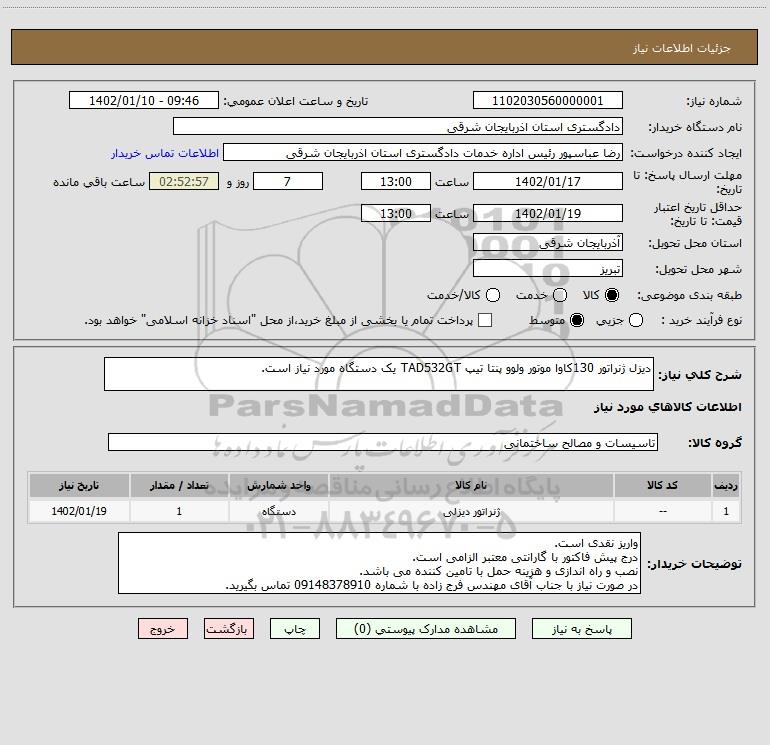Click the بازگشت back button
The height and width of the screenshot is (745, 770).
pyautogui.click(x=229, y=629)
